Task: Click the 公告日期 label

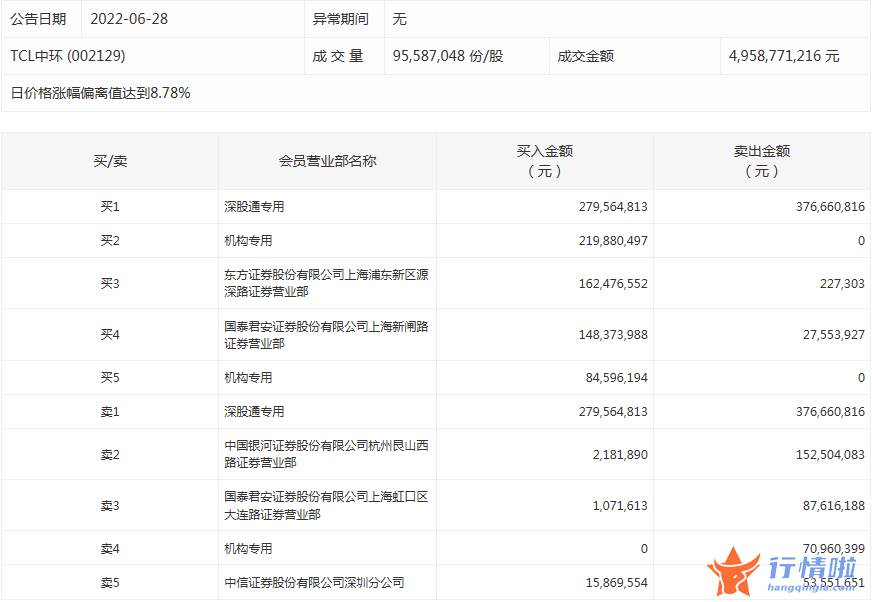Action: pos(38,19)
